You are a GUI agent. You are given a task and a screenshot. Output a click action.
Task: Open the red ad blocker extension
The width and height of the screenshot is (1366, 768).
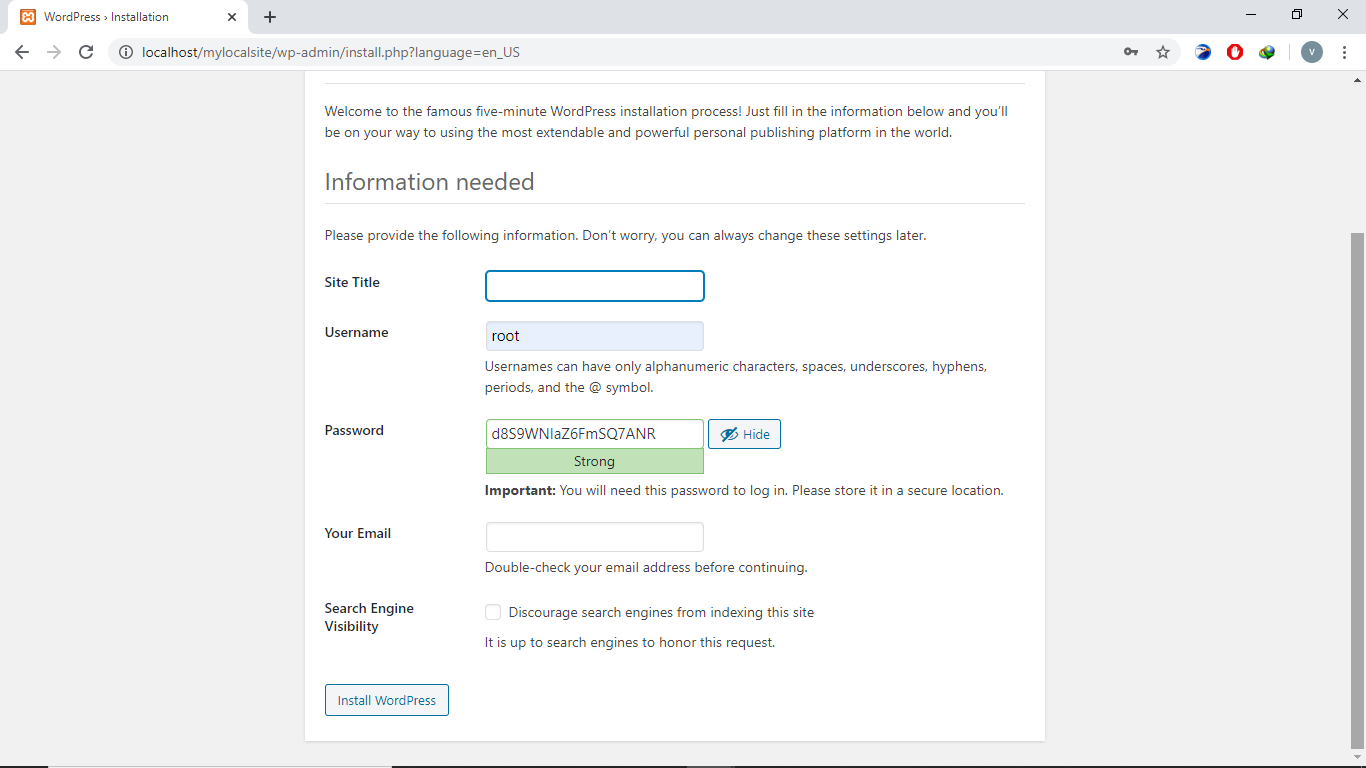1235,52
